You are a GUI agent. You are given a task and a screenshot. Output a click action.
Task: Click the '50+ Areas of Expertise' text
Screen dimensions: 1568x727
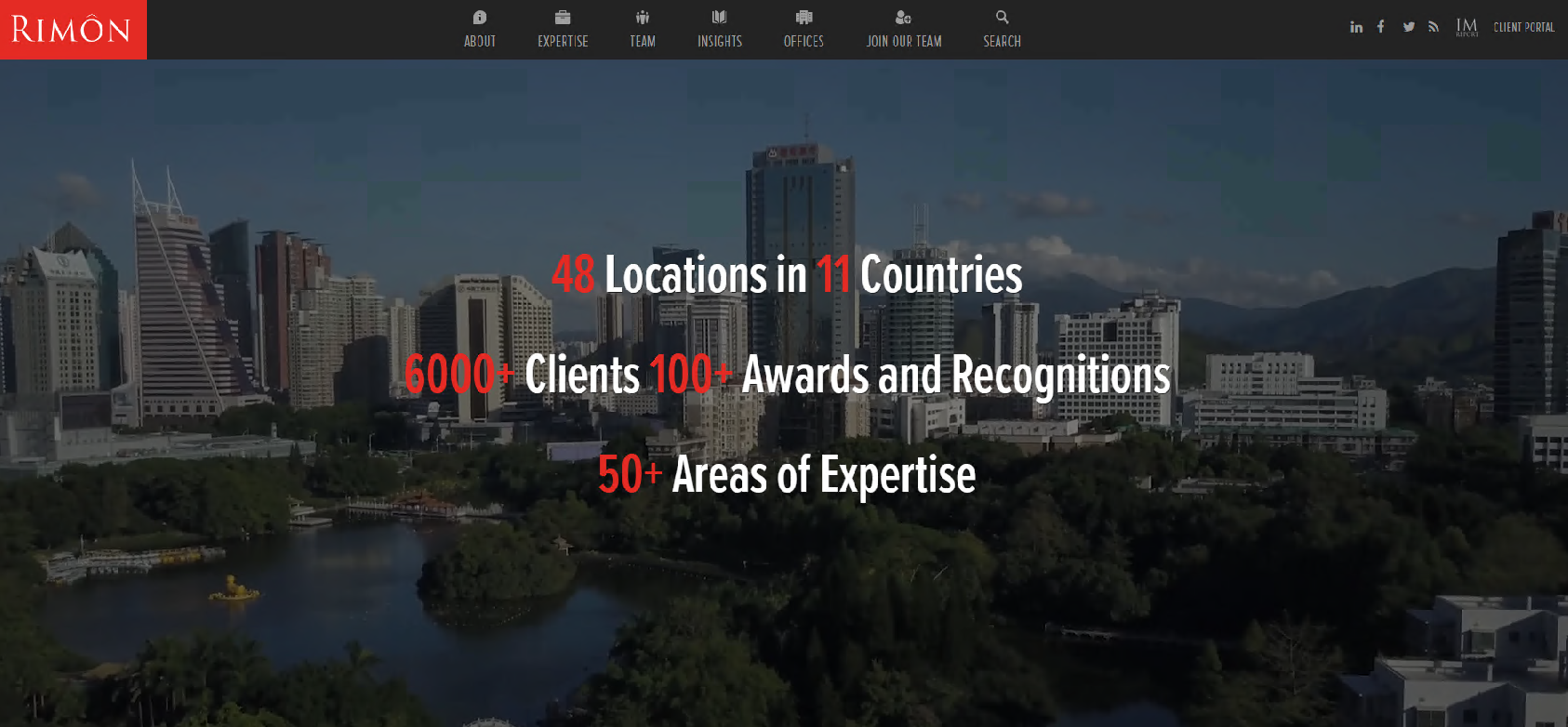pos(787,475)
